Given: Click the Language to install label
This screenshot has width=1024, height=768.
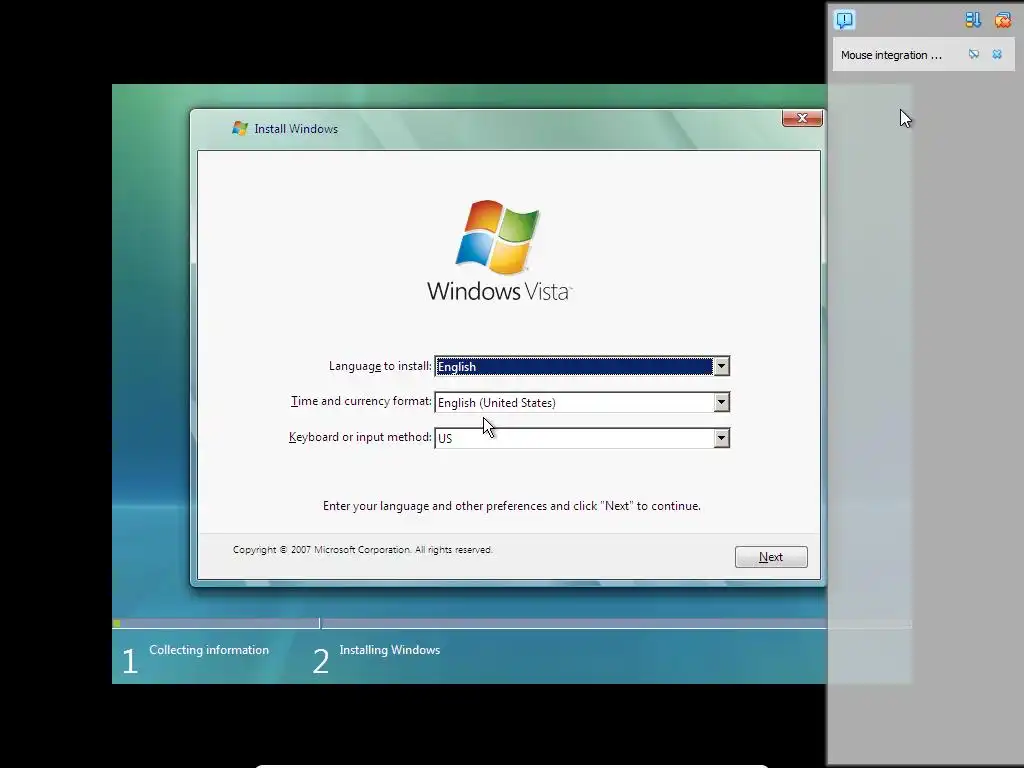Looking at the screenshot, I should click(380, 366).
